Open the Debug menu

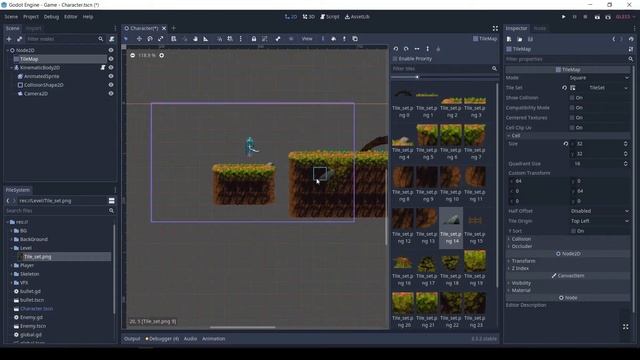[51, 17]
